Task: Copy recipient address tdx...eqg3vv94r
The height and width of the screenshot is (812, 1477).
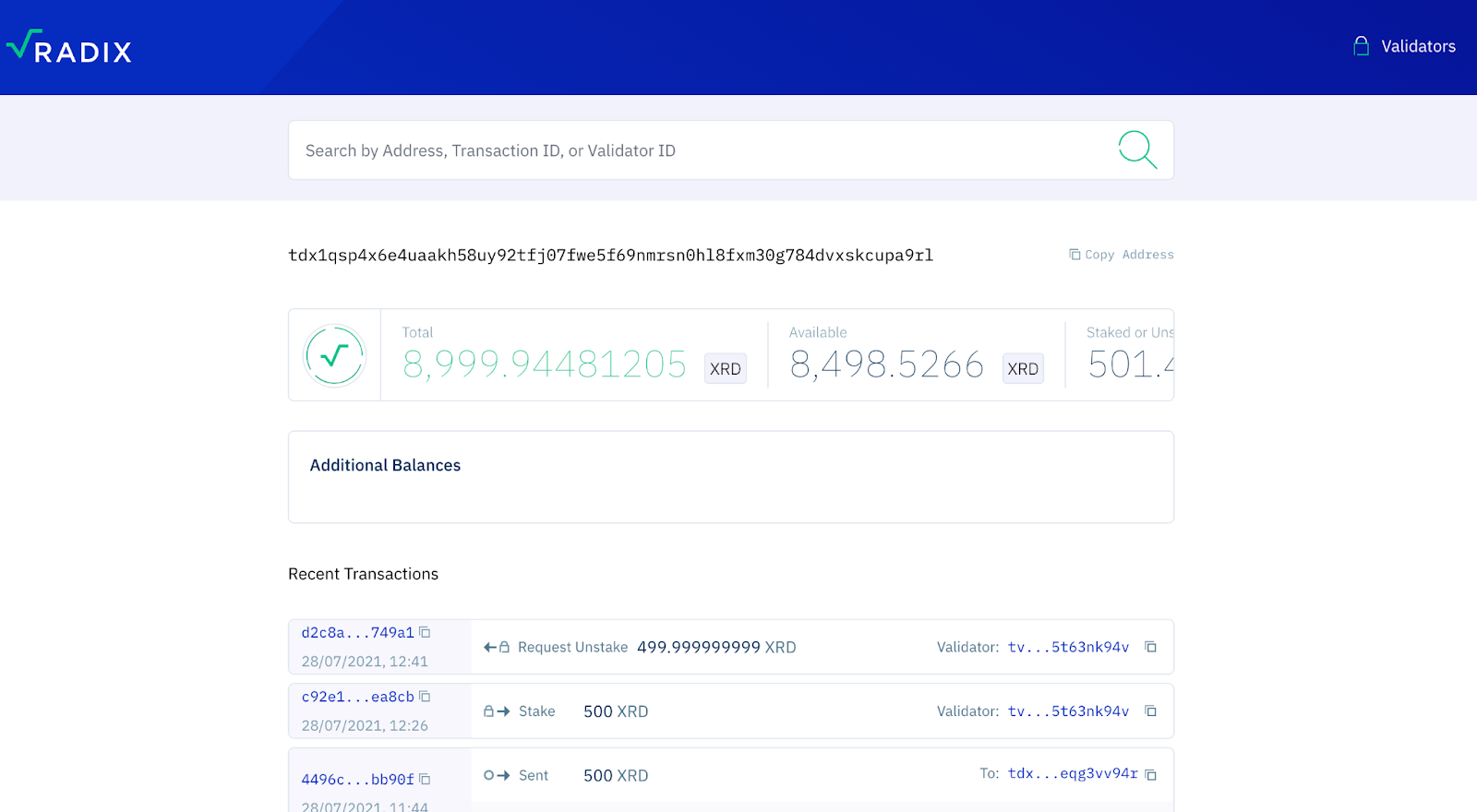Action: pyautogui.click(x=1151, y=775)
